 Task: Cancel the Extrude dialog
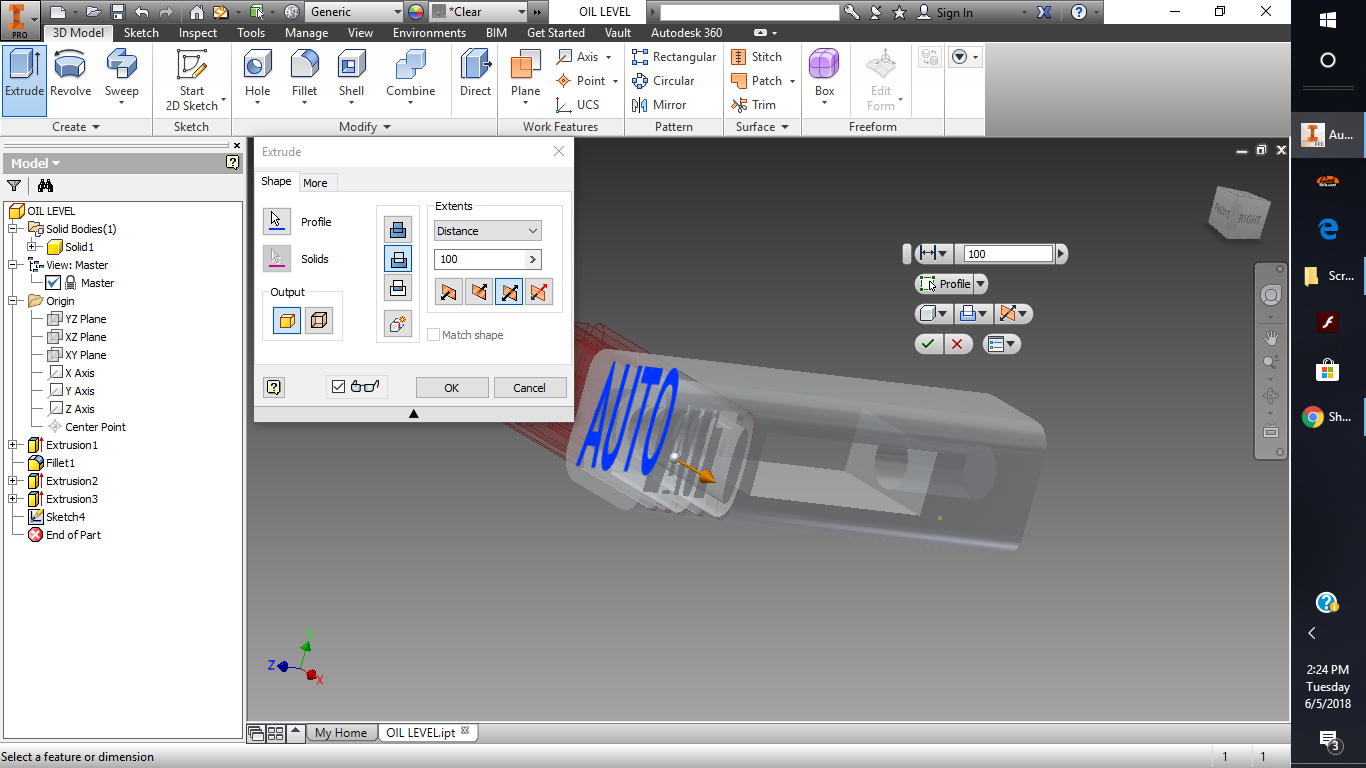click(x=529, y=388)
